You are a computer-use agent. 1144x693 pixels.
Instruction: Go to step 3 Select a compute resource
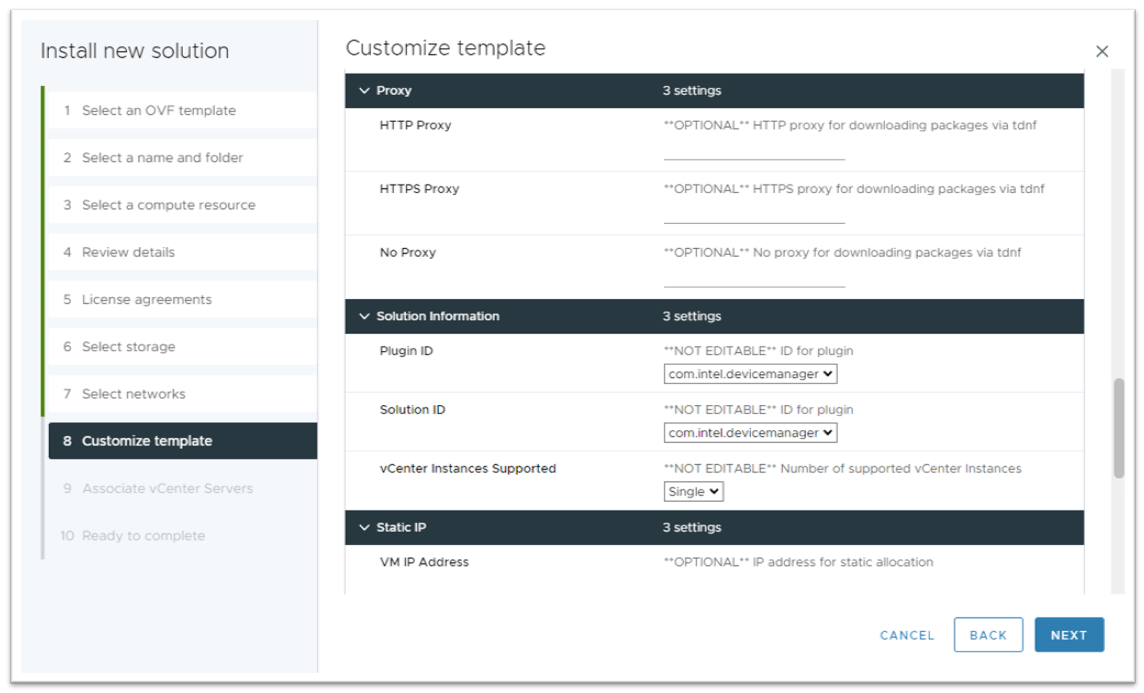tap(168, 205)
